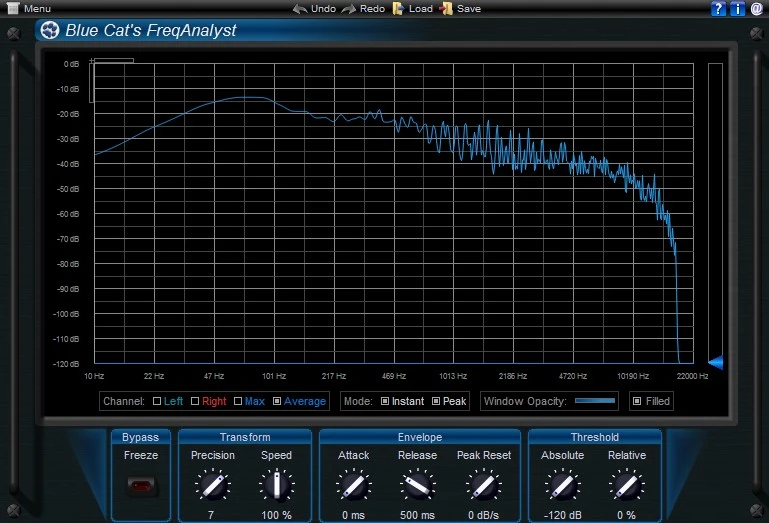
Task: Click the Load preset folder icon
Action: tap(398, 8)
